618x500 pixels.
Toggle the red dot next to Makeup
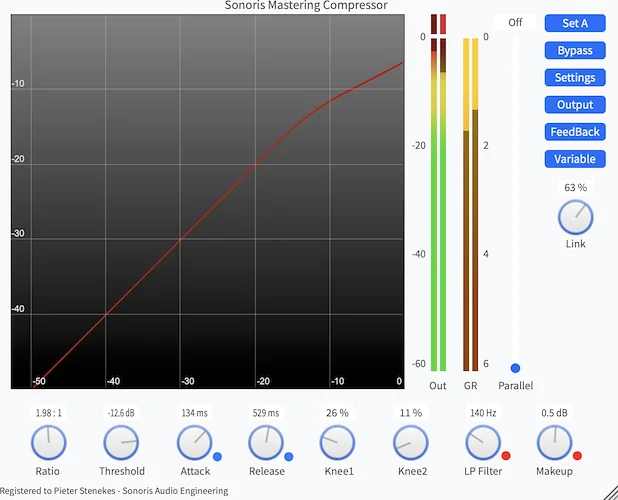(577, 456)
